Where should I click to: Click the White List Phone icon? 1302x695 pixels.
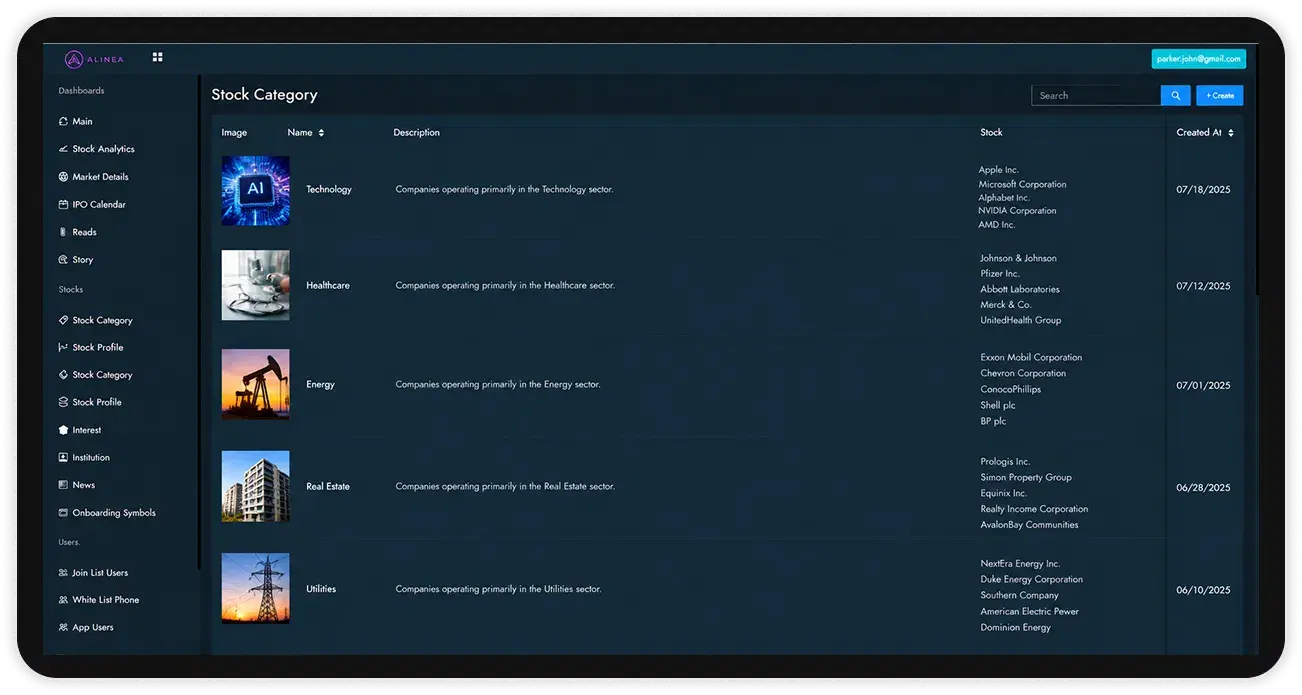point(64,600)
